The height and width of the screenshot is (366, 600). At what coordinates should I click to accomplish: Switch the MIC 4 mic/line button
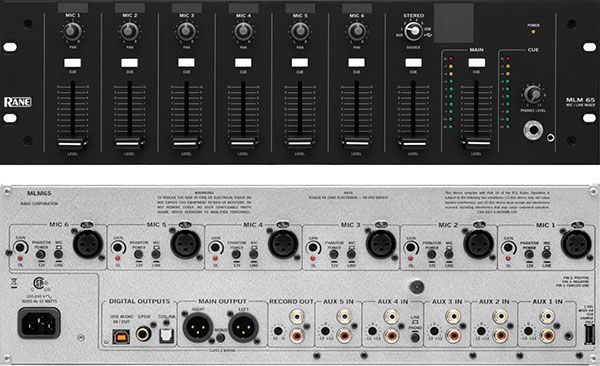click(253, 254)
